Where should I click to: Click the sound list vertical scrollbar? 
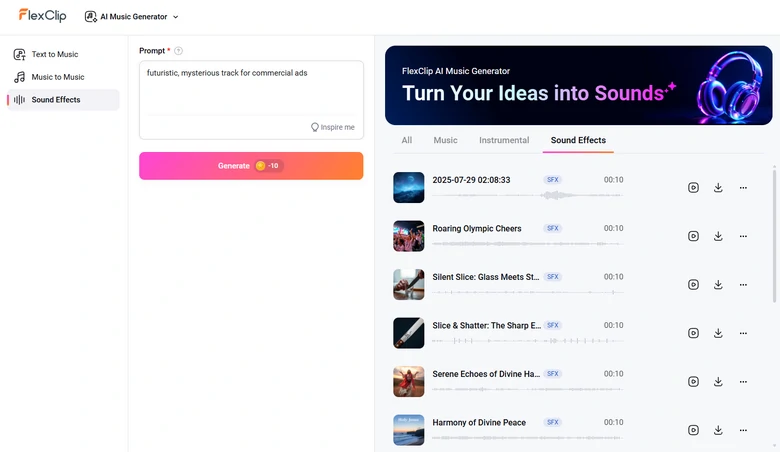click(774, 236)
